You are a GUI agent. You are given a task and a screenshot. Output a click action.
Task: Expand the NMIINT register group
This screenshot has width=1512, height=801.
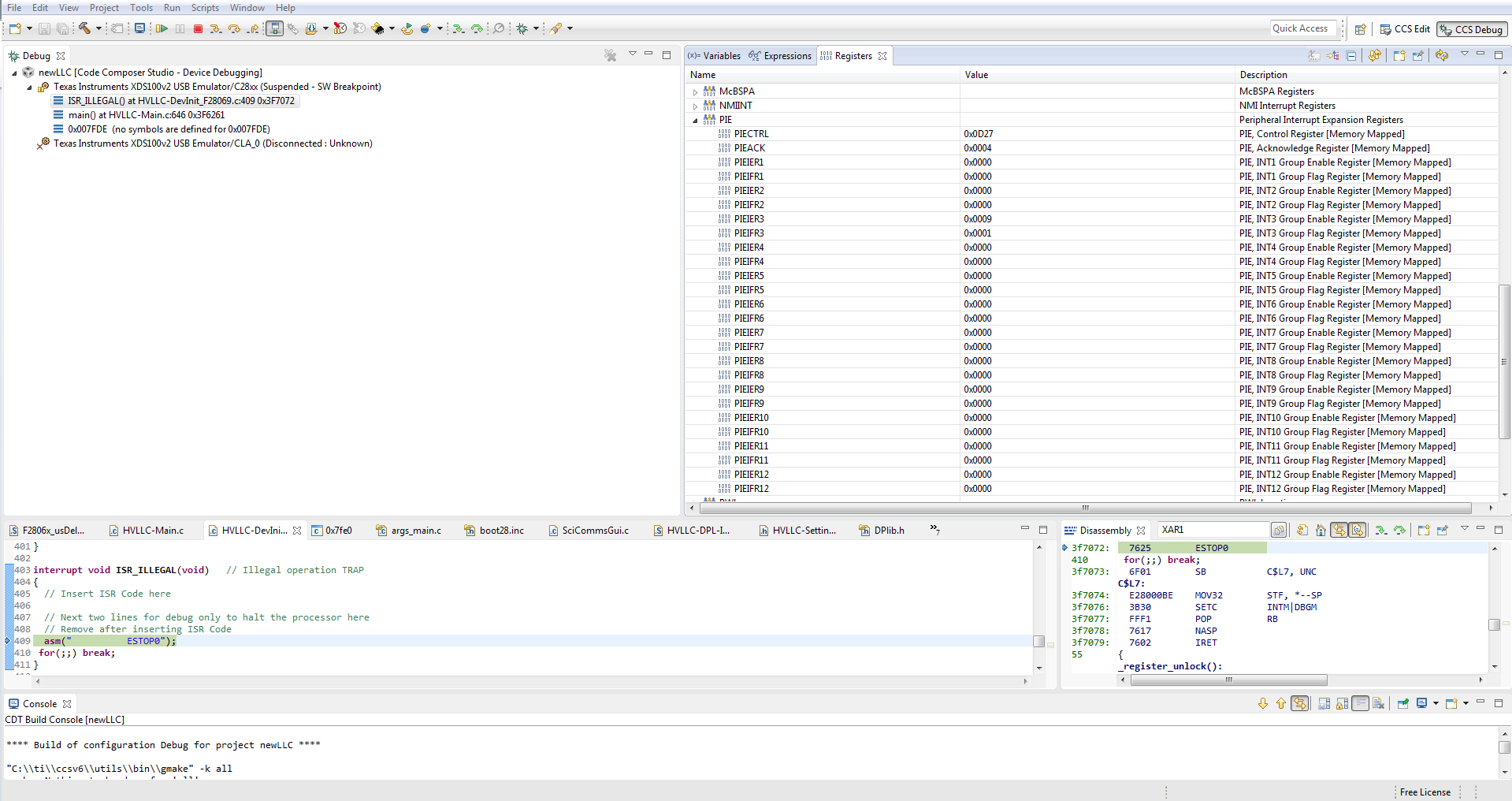pyautogui.click(x=695, y=106)
